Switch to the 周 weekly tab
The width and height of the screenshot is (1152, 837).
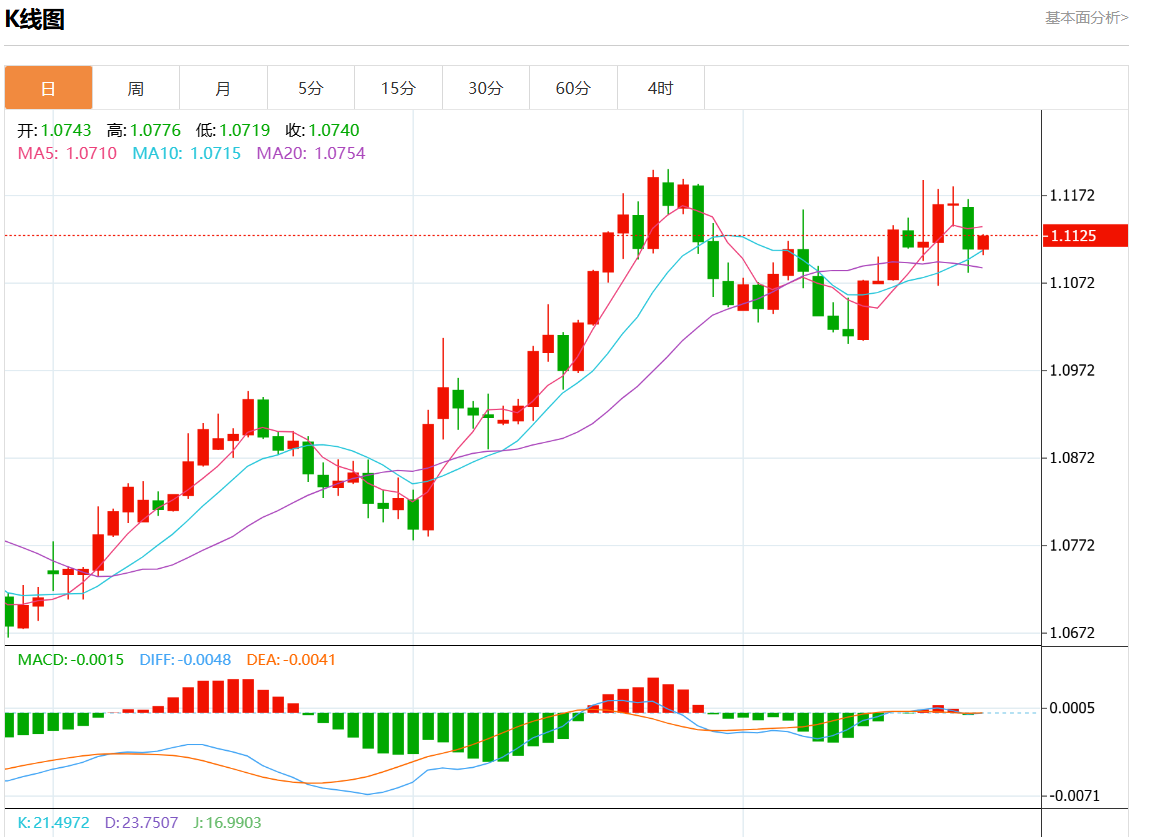point(135,88)
